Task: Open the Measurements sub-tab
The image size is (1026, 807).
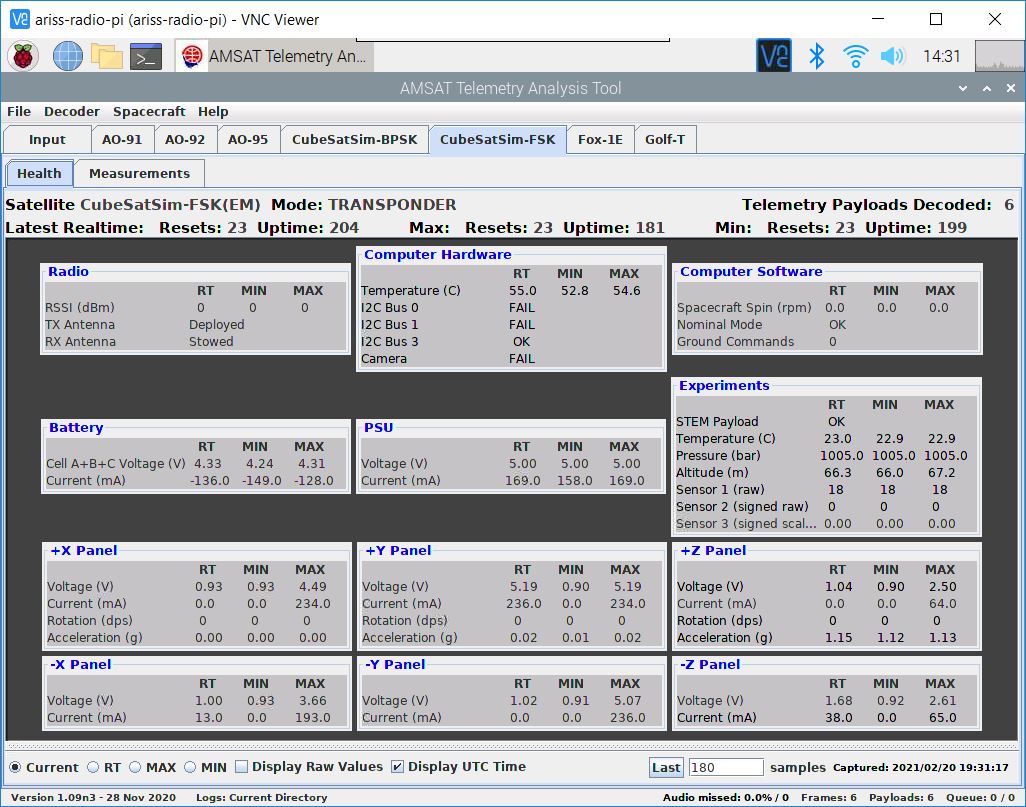Action: [x=139, y=173]
